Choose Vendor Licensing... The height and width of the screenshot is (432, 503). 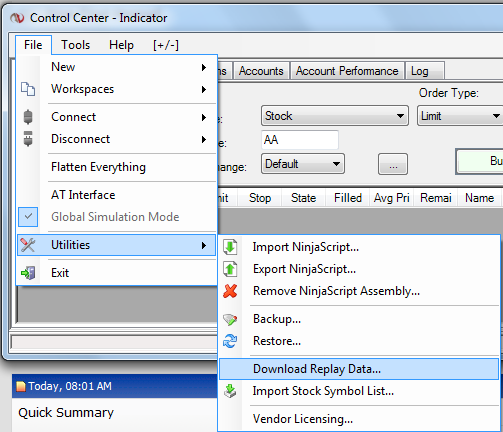(359, 419)
